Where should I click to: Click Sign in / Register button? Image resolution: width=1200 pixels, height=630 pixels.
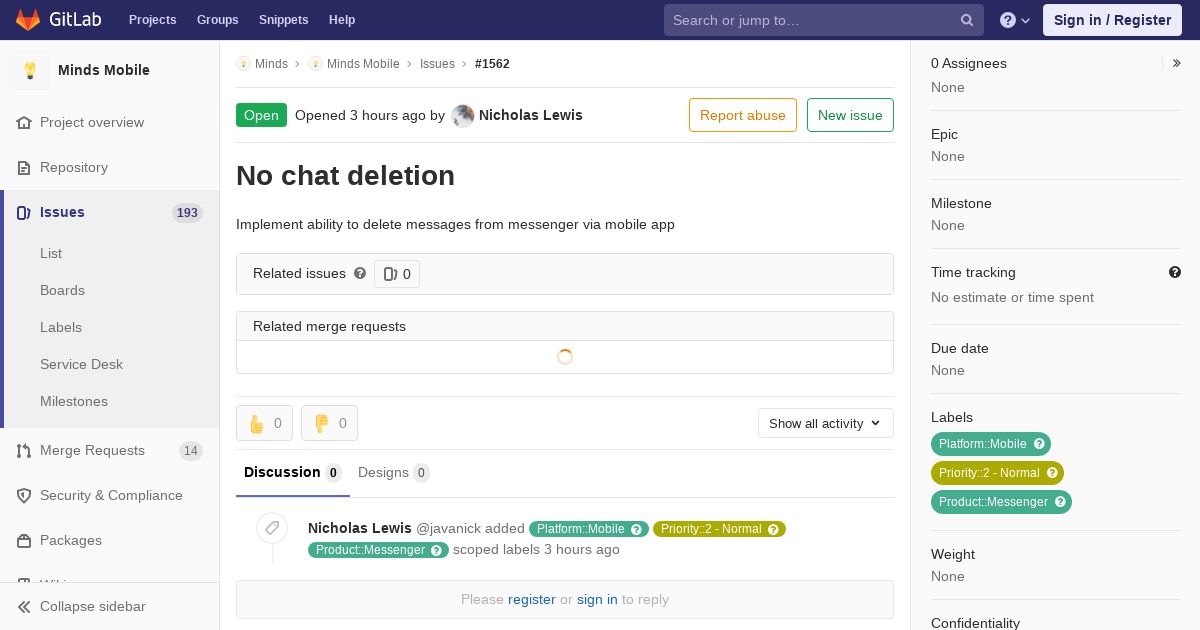(1112, 20)
